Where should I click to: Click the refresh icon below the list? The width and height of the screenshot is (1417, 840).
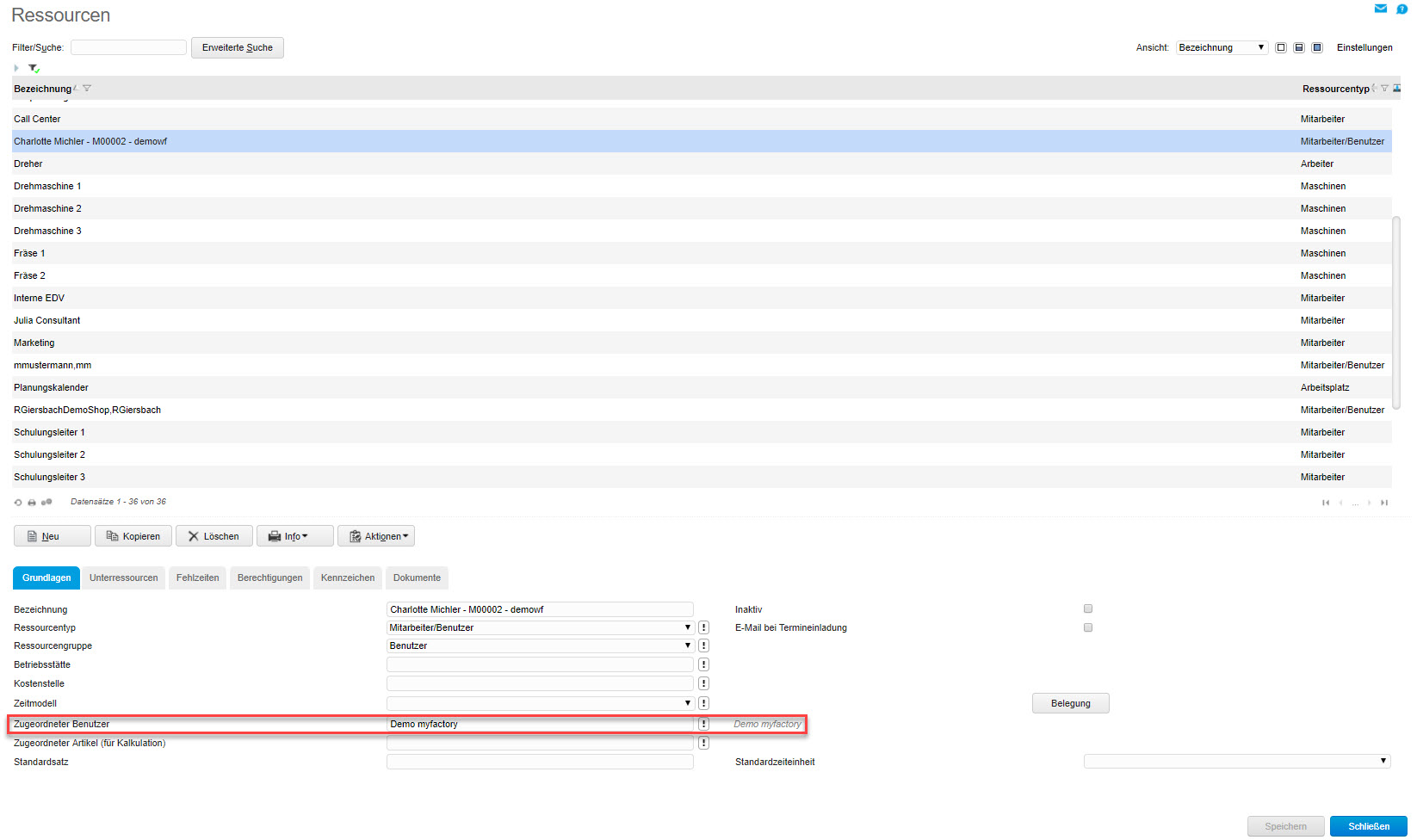click(18, 502)
